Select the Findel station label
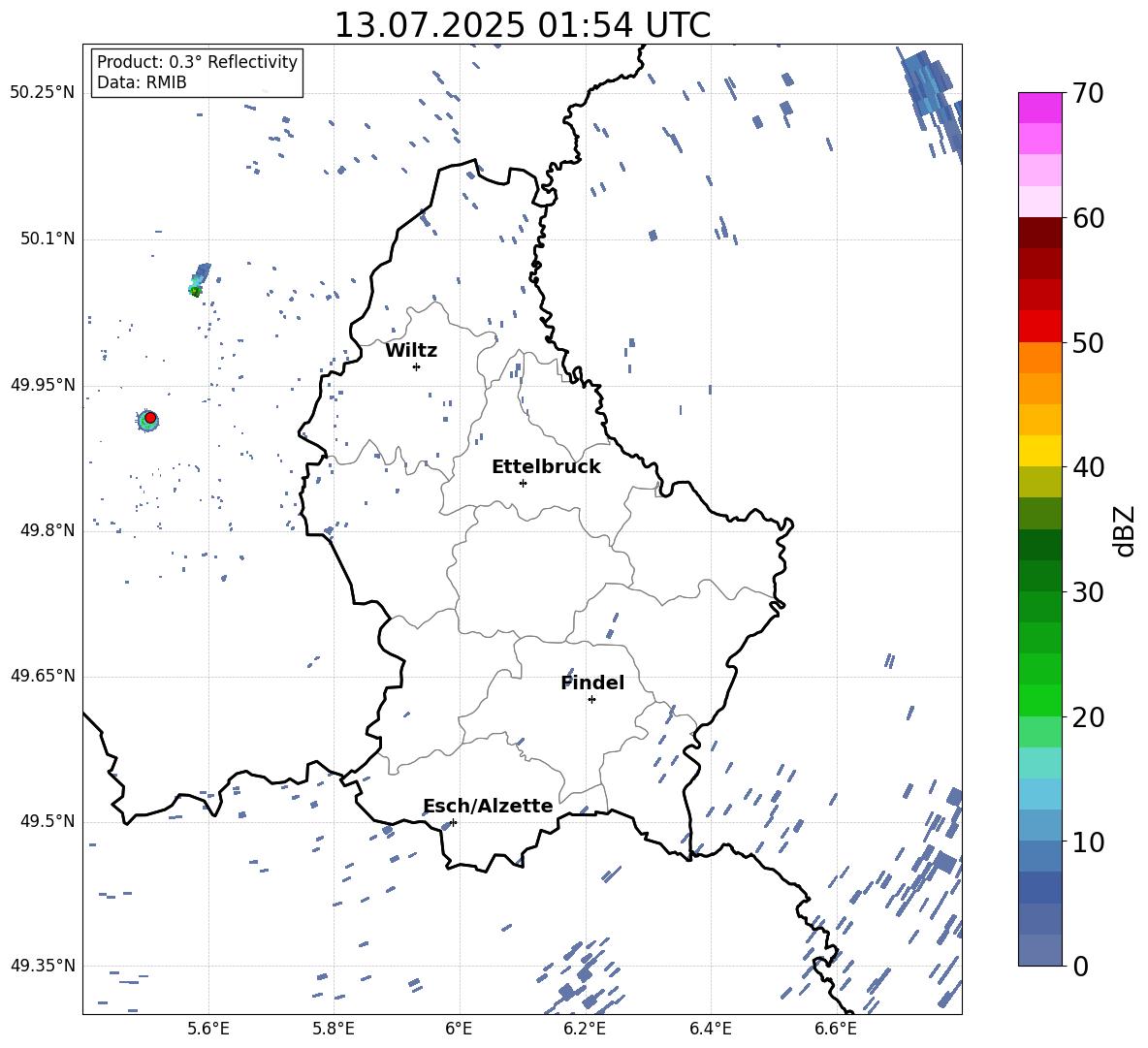This screenshot has width=1148, height=1048. pos(592,683)
